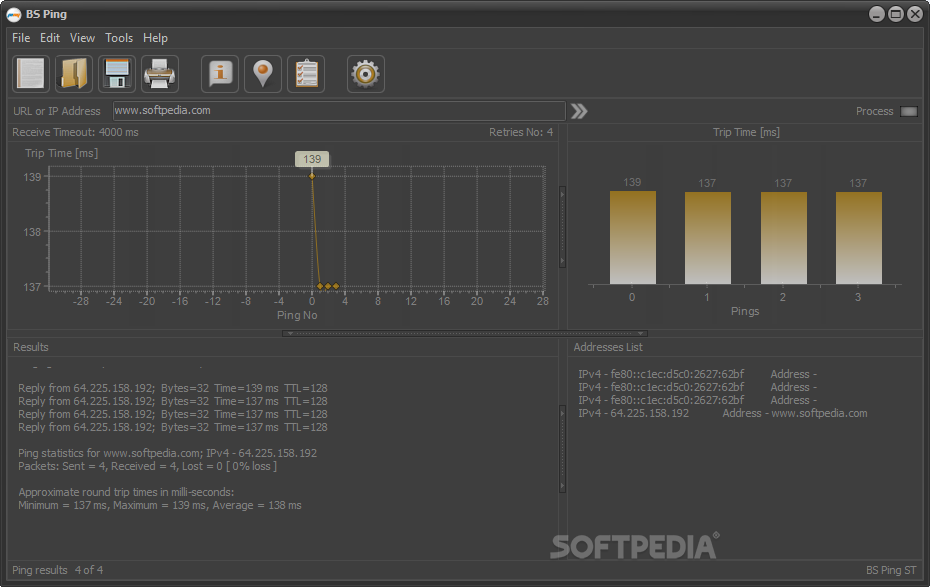Screen dimensions: 930x587
Task: Open file using the folder icon
Action: (74, 74)
